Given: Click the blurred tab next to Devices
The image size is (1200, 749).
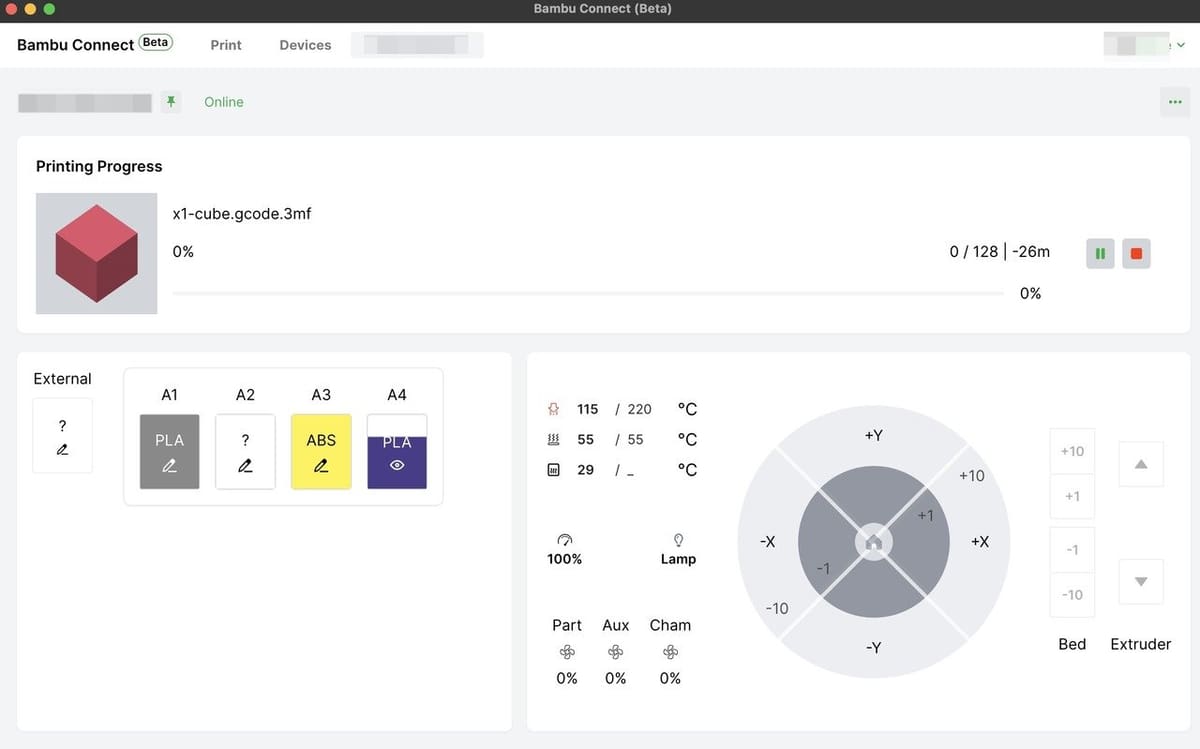Looking at the screenshot, I should (417, 45).
